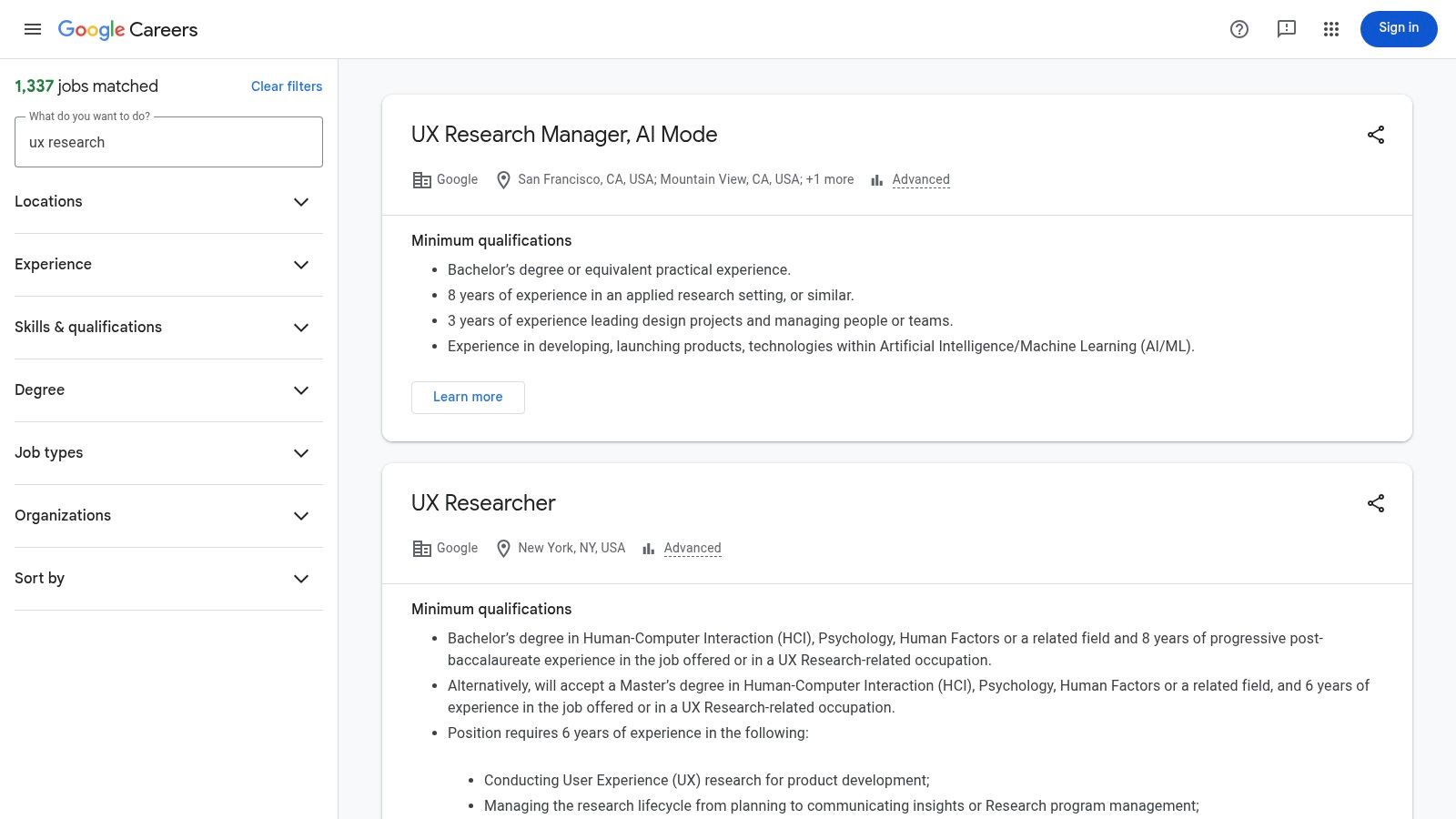Image resolution: width=1456 pixels, height=819 pixels.
Task: Click the Advanced level in UX Research Manager card
Action: click(921, 180)
